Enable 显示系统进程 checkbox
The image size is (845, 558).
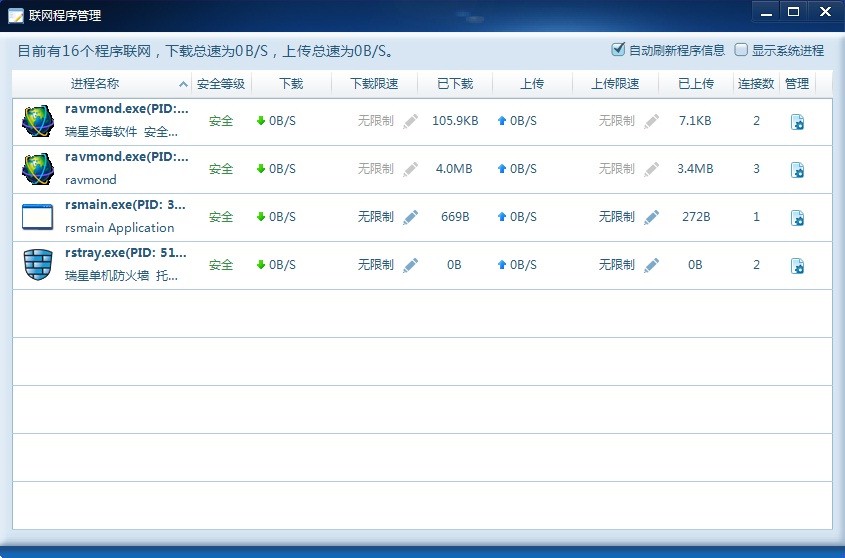click(741, 50)
